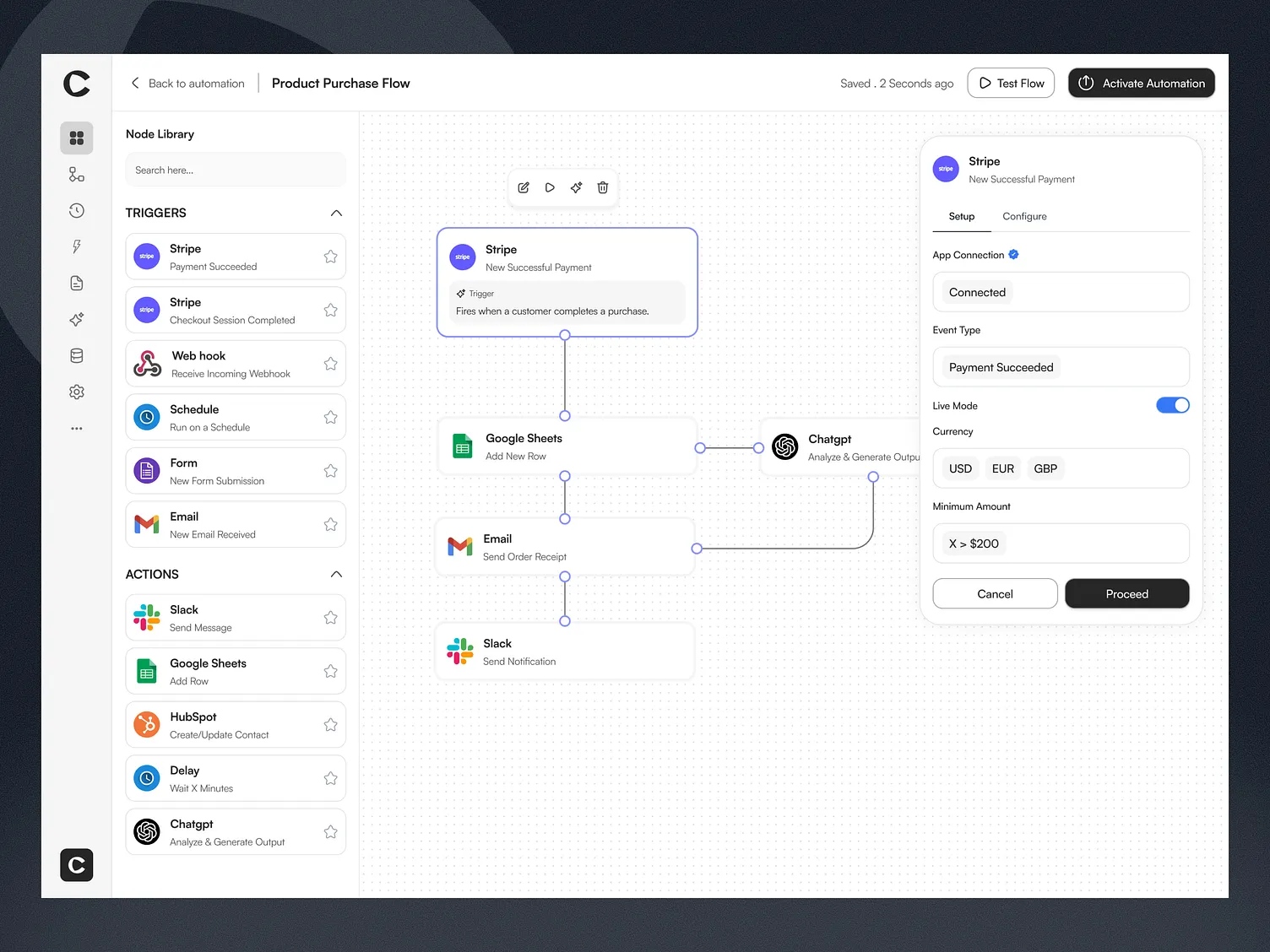Select the EUR currency chip
1270x952 pixels.
1003,468
